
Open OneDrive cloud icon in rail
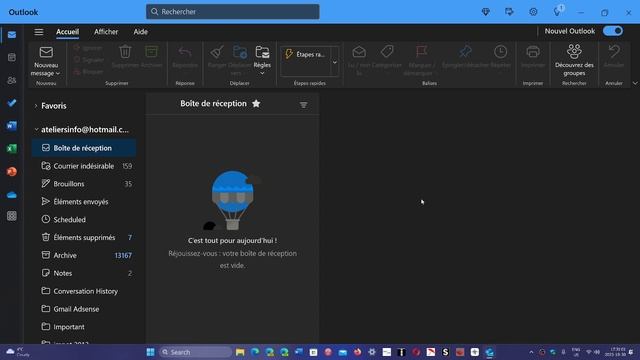[x=12, y=195]
